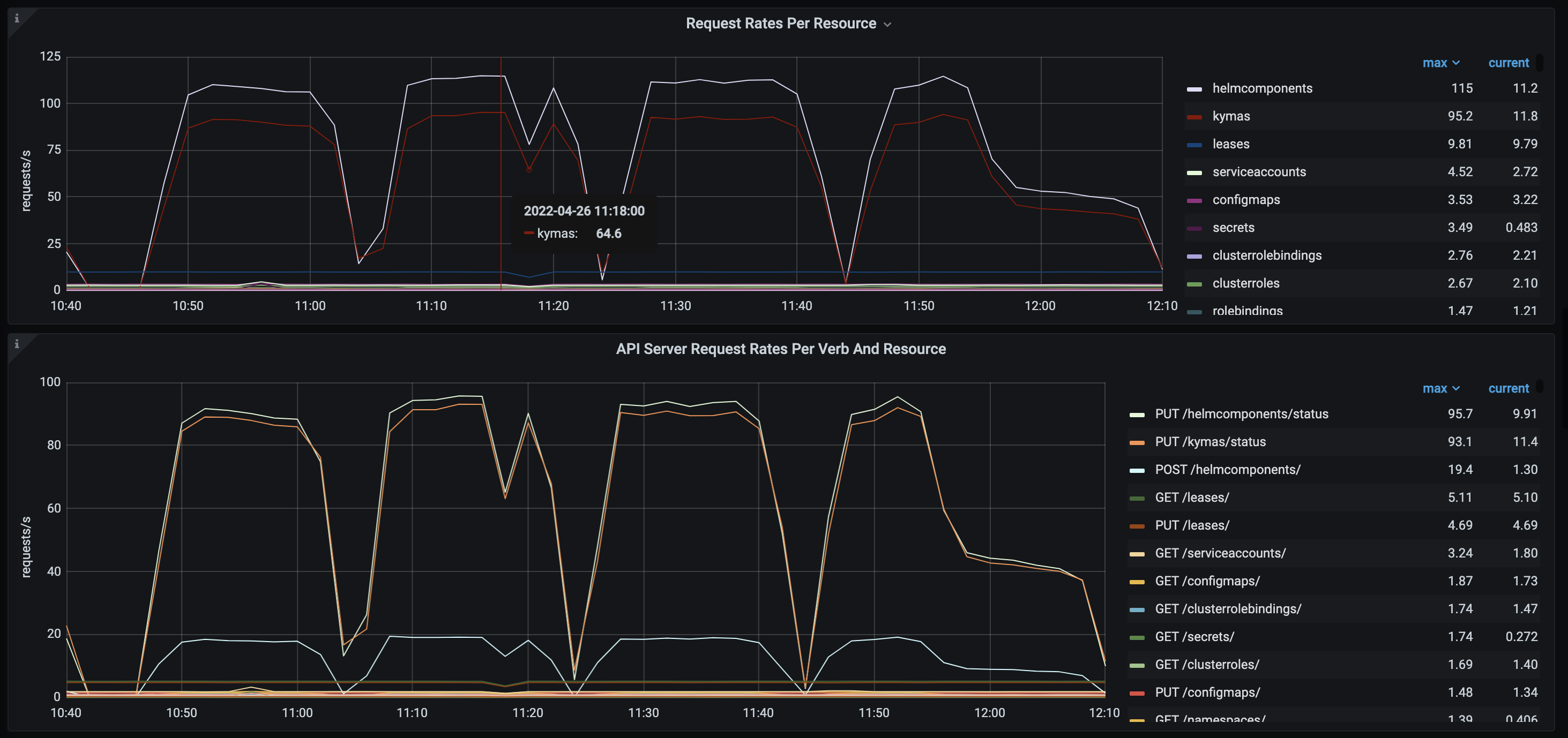
Task: Click info icon on API Server panel
Action: (x=17, y=344)
